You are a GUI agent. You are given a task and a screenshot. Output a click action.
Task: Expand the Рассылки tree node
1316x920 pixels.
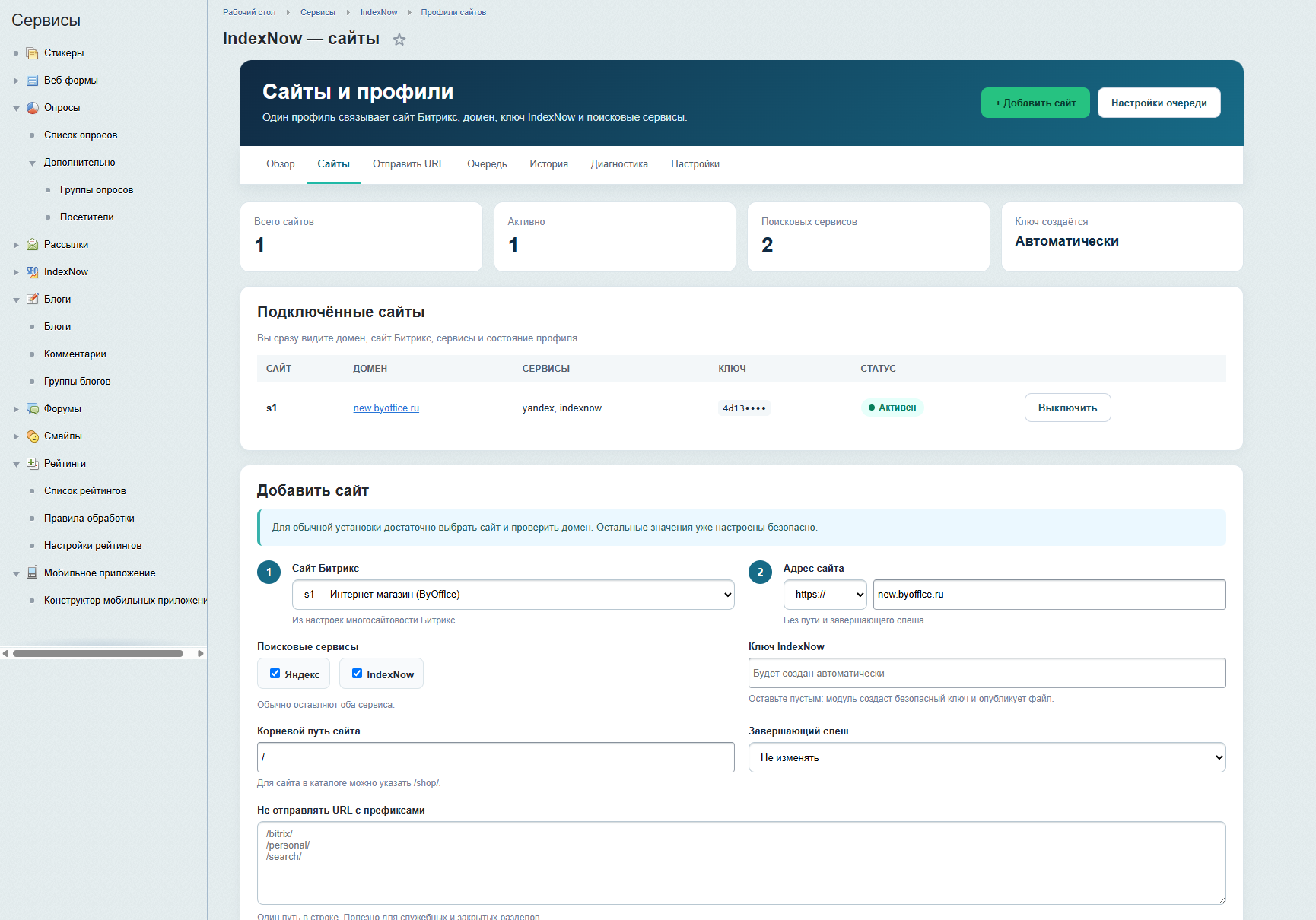(x=16, y=245)
